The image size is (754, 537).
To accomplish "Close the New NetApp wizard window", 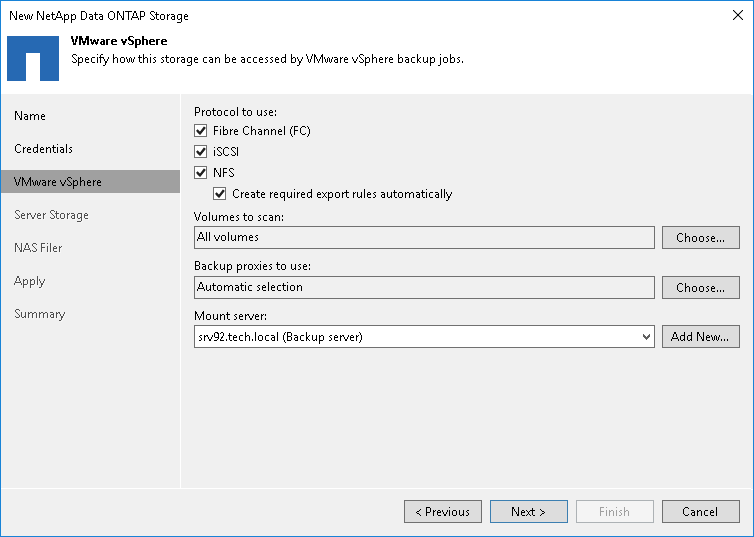I will pos(735,16).
